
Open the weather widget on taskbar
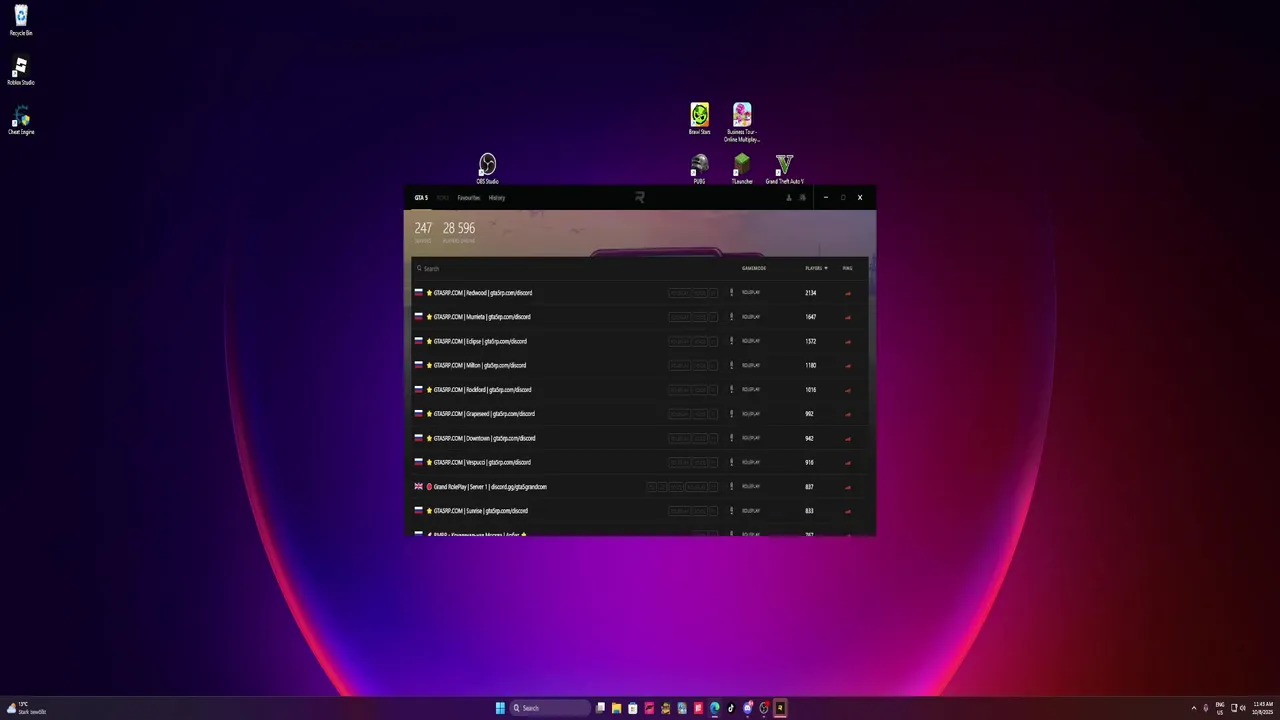point(27,708)
